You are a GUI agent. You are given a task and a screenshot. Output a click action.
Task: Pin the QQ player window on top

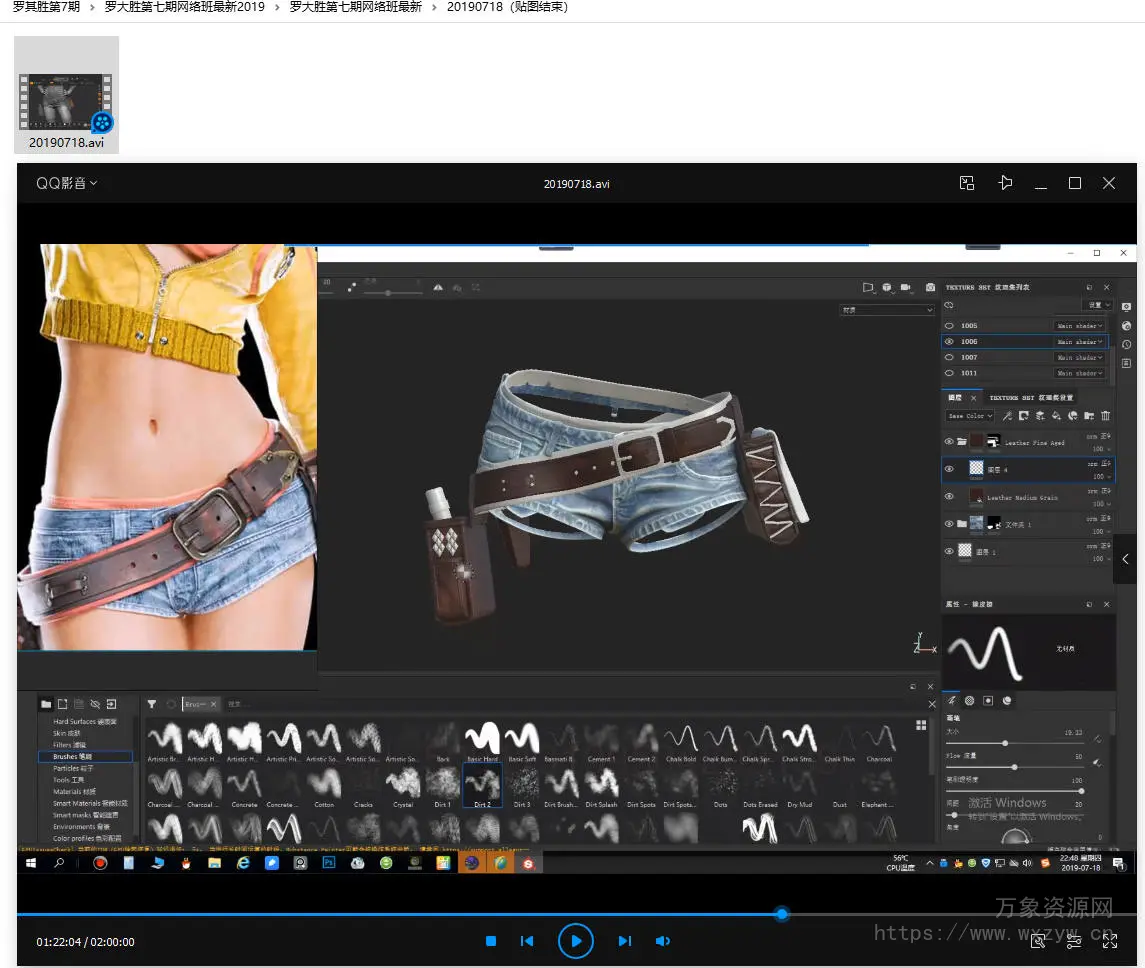click(x=1005, y=183)
